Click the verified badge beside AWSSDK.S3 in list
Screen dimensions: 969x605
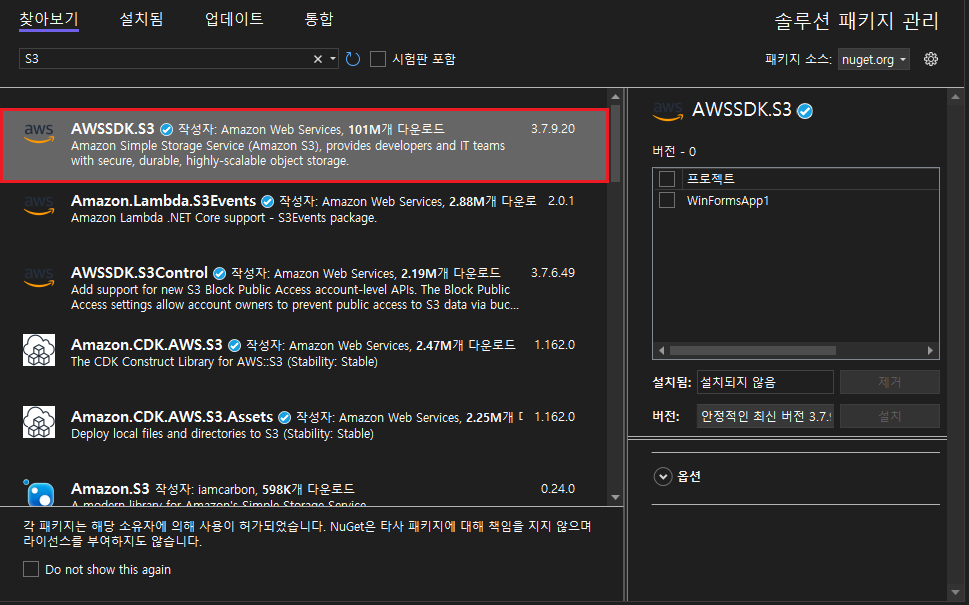coord(166,129)
